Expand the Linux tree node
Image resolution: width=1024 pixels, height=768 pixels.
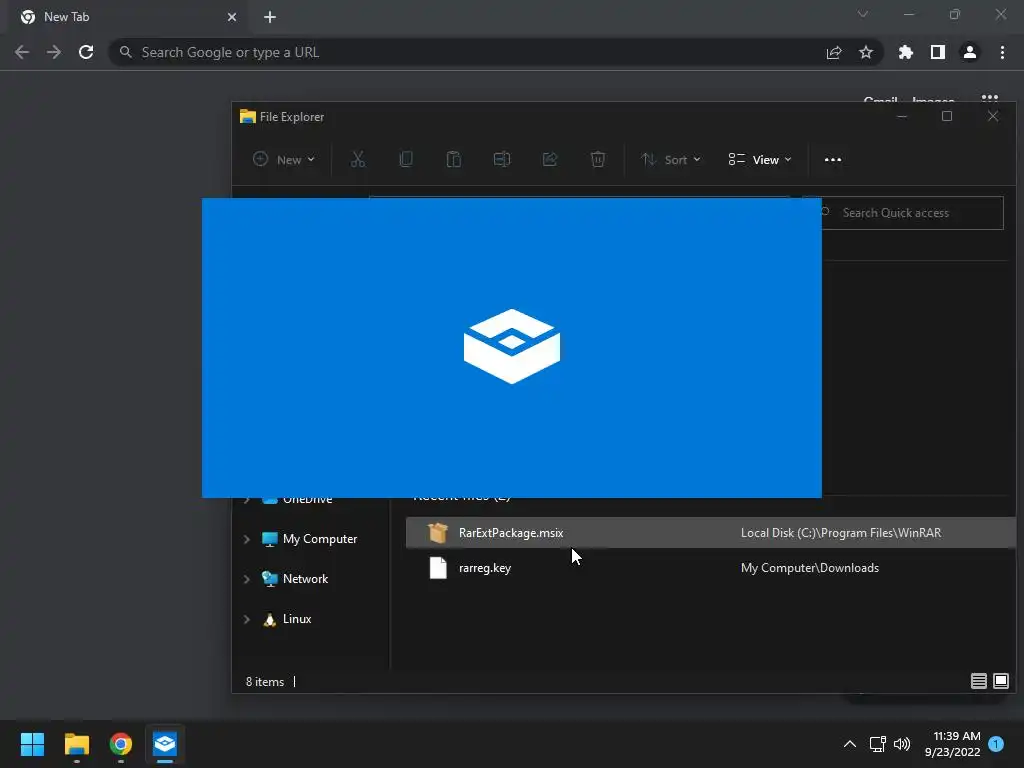[247, 619]
